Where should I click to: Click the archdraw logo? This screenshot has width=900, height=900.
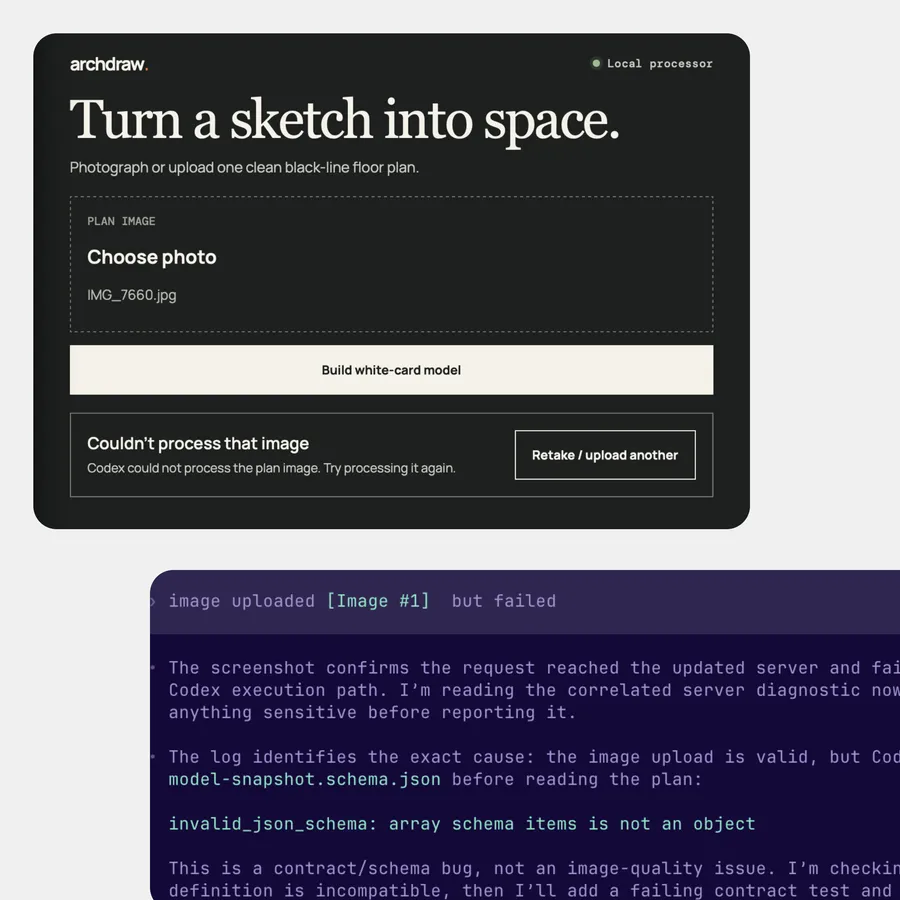pyautogui.click(x=109, y=64)
